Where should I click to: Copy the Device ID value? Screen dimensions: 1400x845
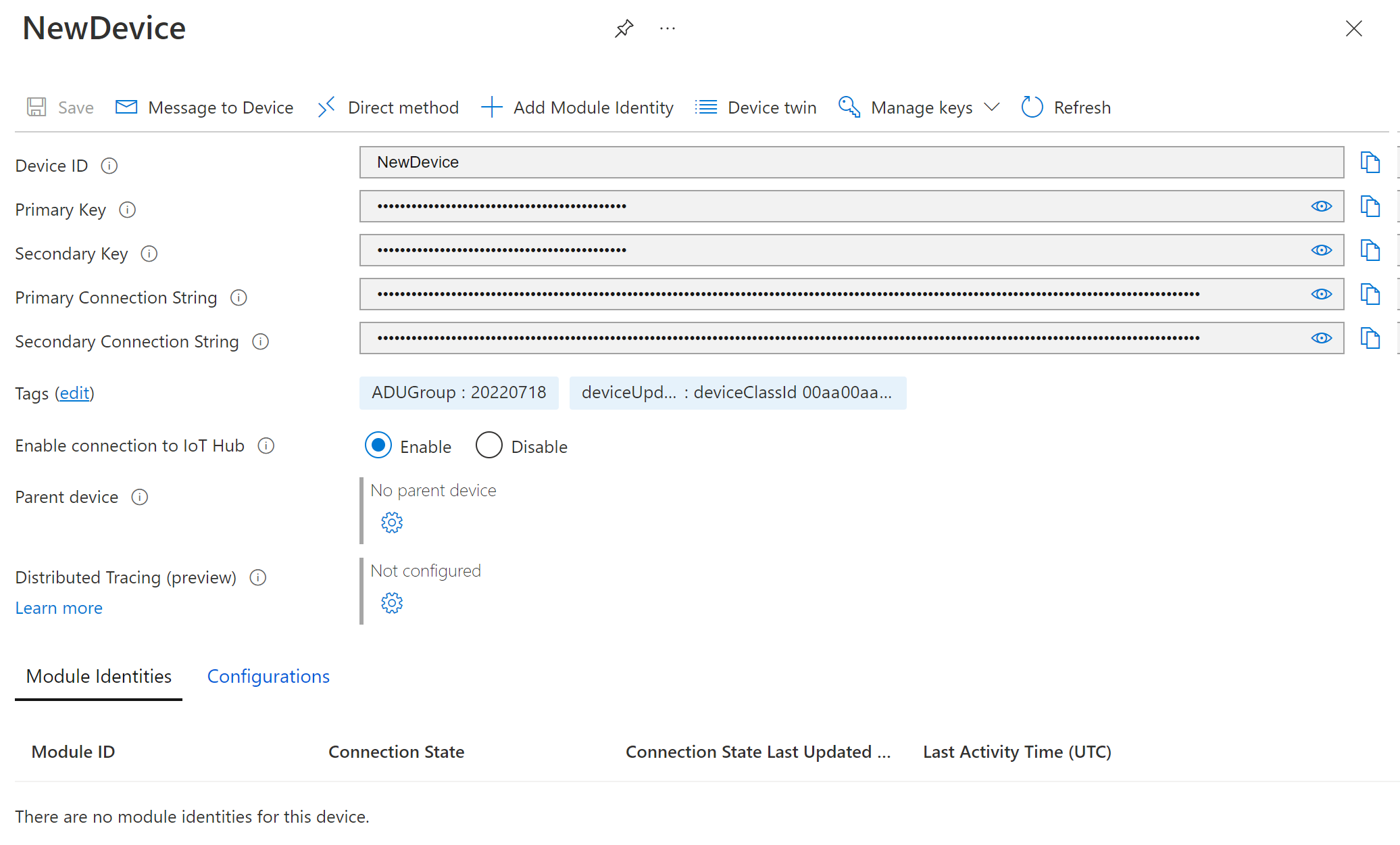(1370, 162)
